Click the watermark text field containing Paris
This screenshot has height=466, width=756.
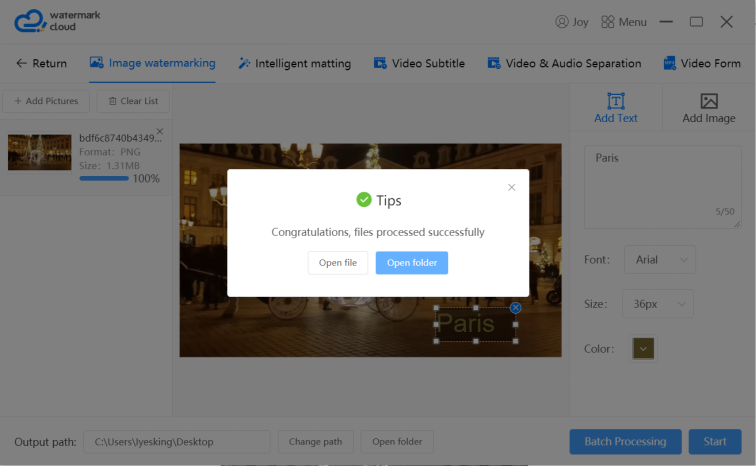pos(662,187)
